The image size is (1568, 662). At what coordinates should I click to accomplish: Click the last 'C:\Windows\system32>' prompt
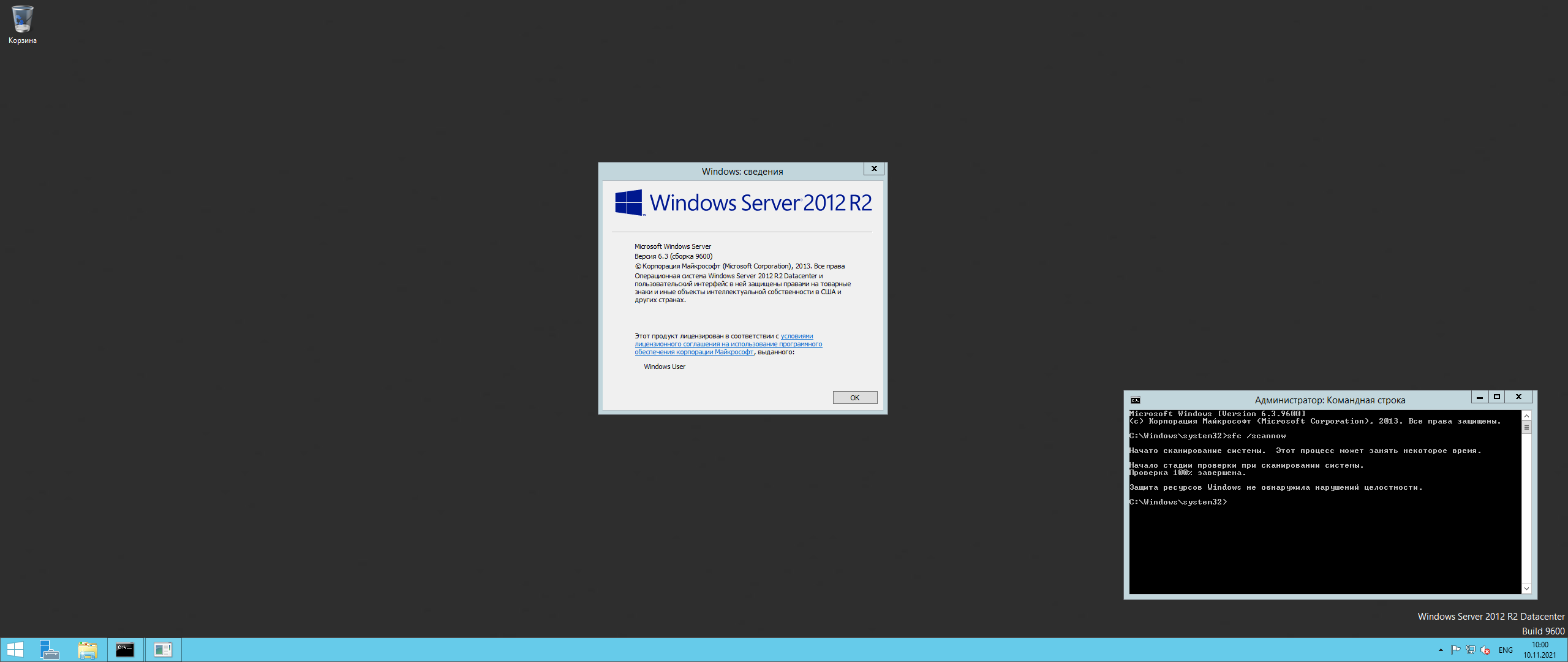tap(1178, 502)
